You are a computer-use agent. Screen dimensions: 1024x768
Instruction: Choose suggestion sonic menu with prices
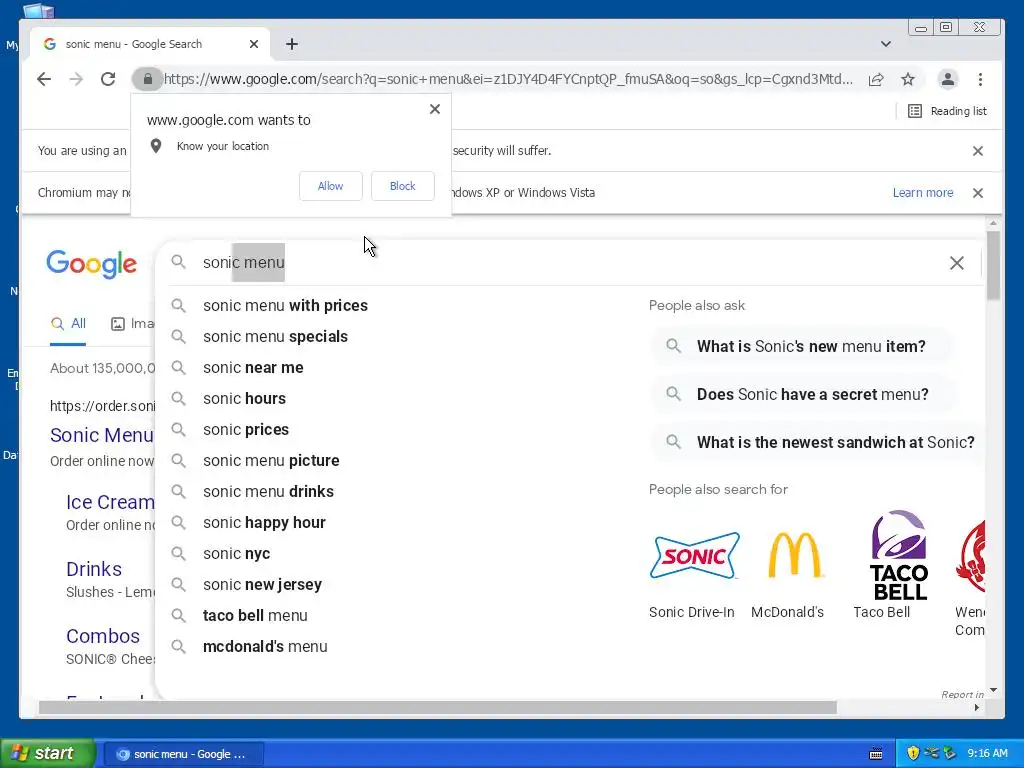[x=285, y=306]
